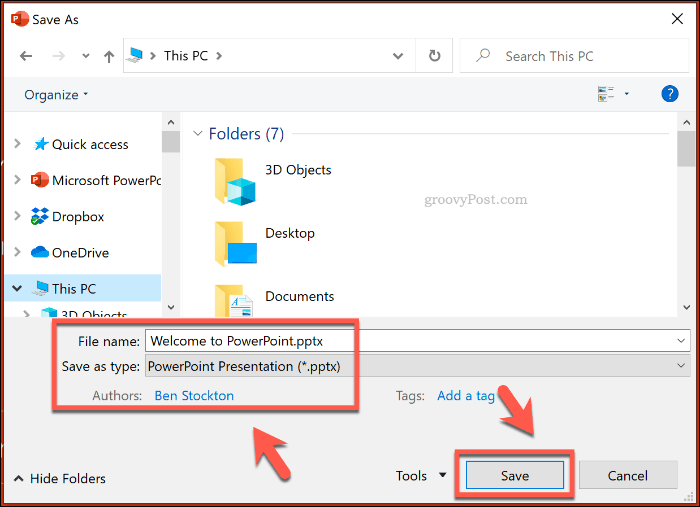This screenshot has height=507, width=700.
Task: Open the address bar history dropdown
Action: point(398,56)
